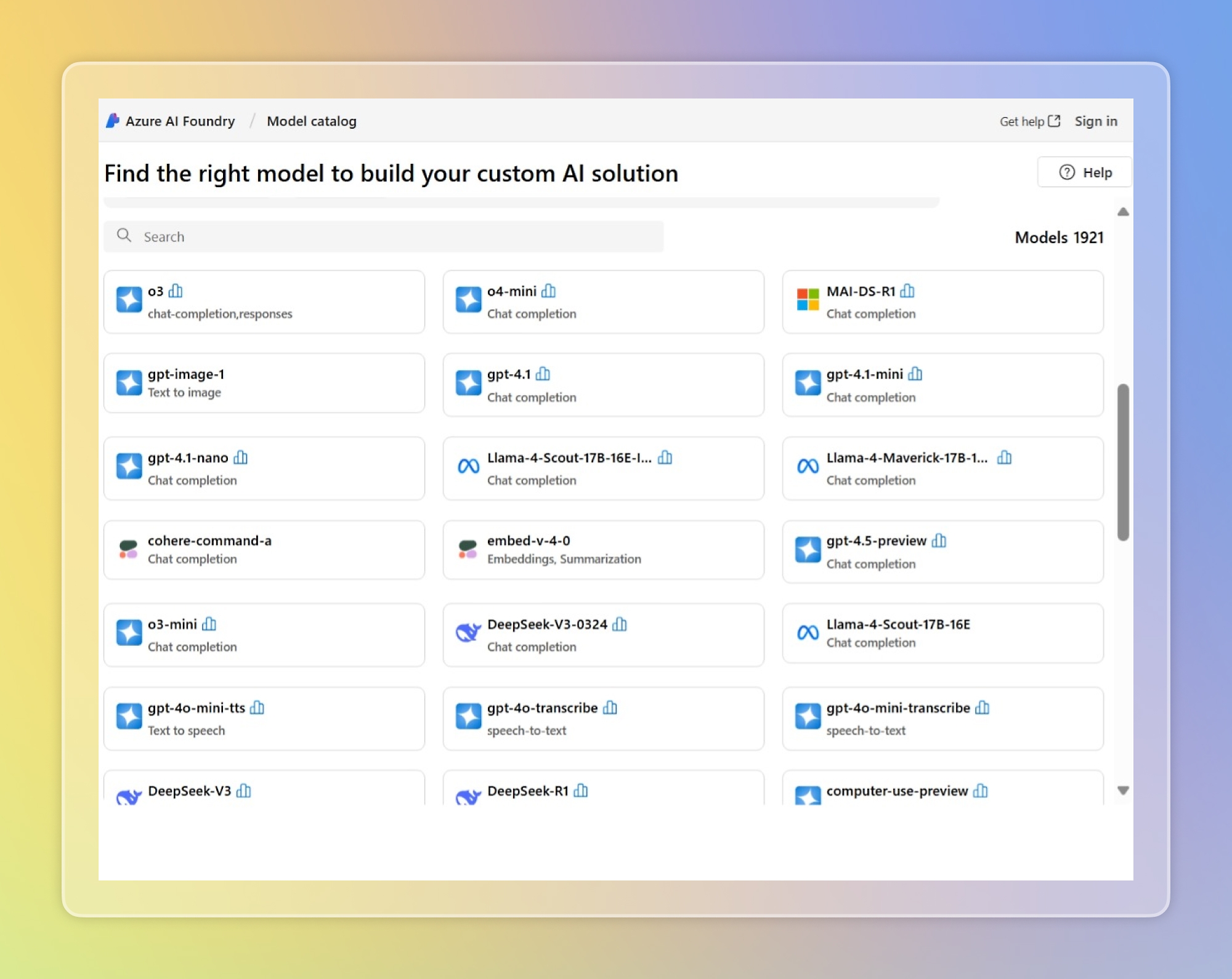Click the Azure AI Foundry logo icon

[x=112, y=121]
